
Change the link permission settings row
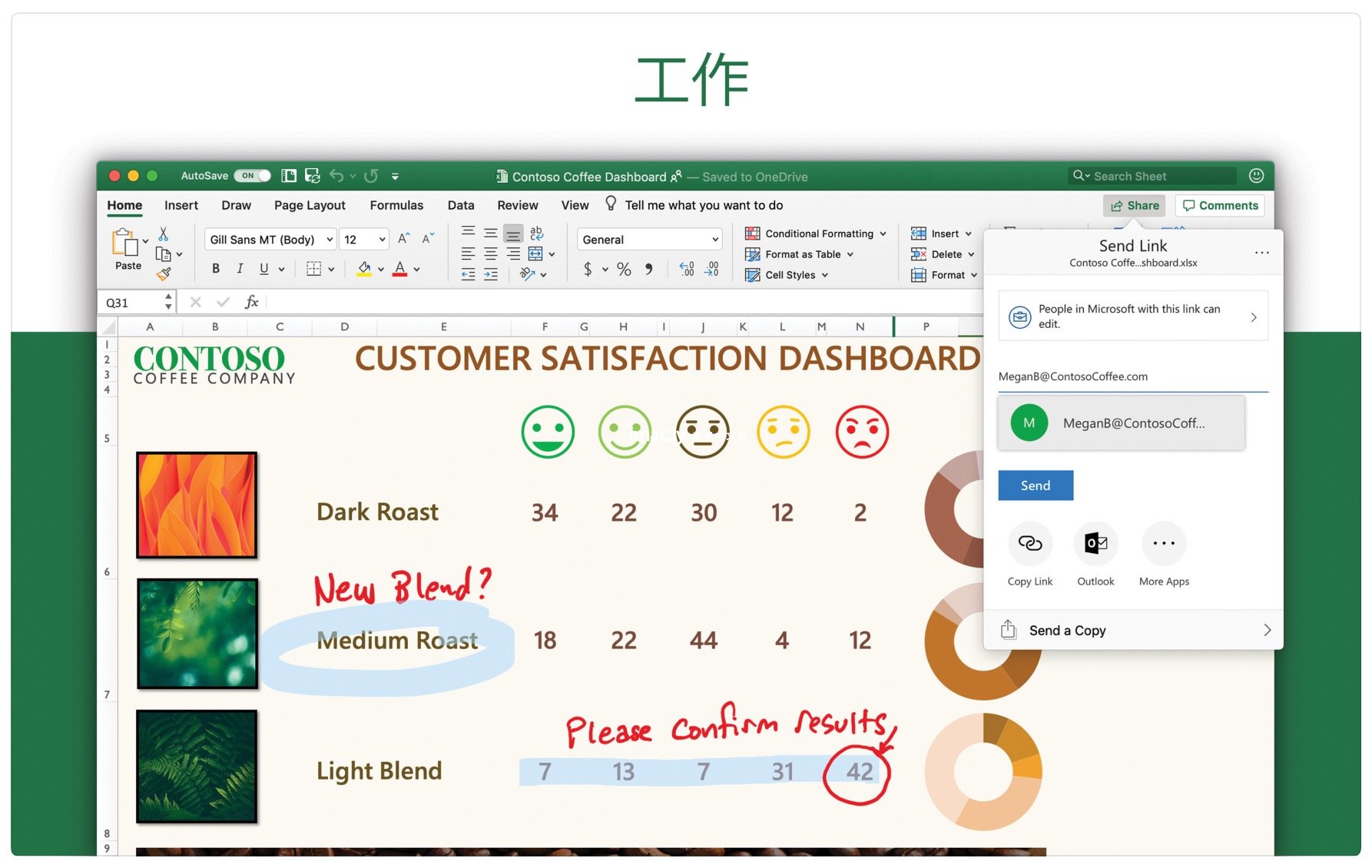(1133, 316)
